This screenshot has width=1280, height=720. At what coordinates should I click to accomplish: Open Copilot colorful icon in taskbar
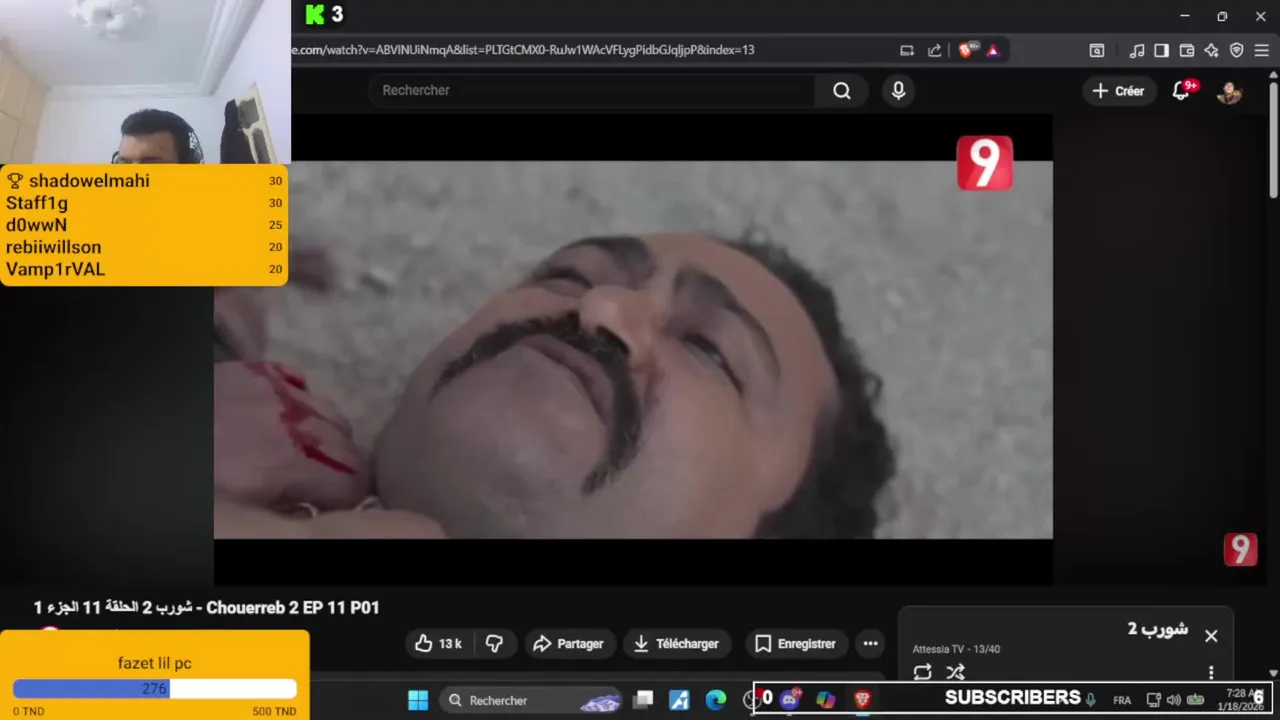pyautogui.click(x=826, y=699)
